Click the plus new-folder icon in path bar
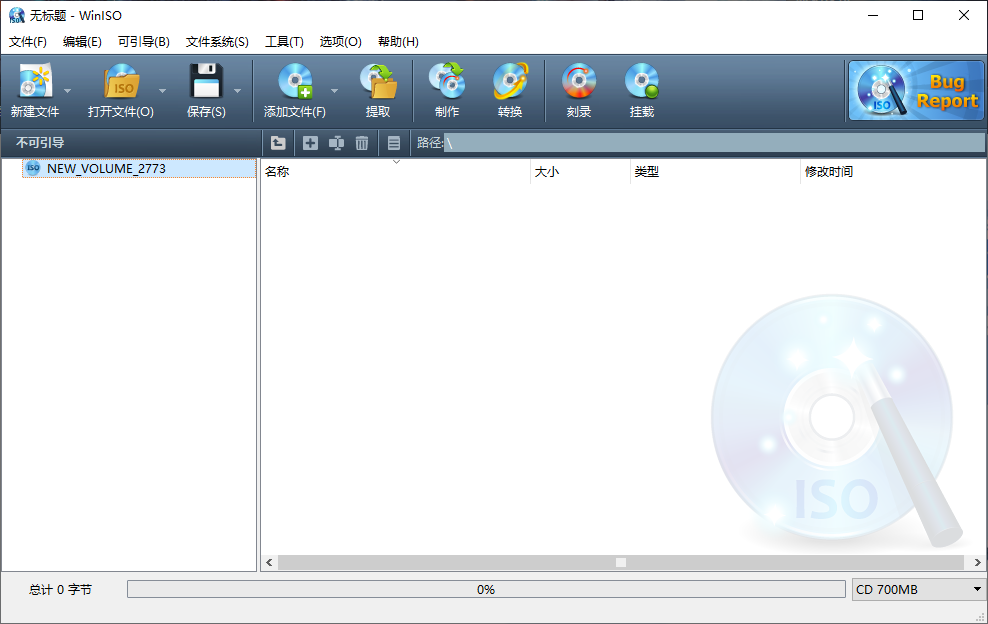The height and width of the screenshot is (624, 988). click(310, 143)
